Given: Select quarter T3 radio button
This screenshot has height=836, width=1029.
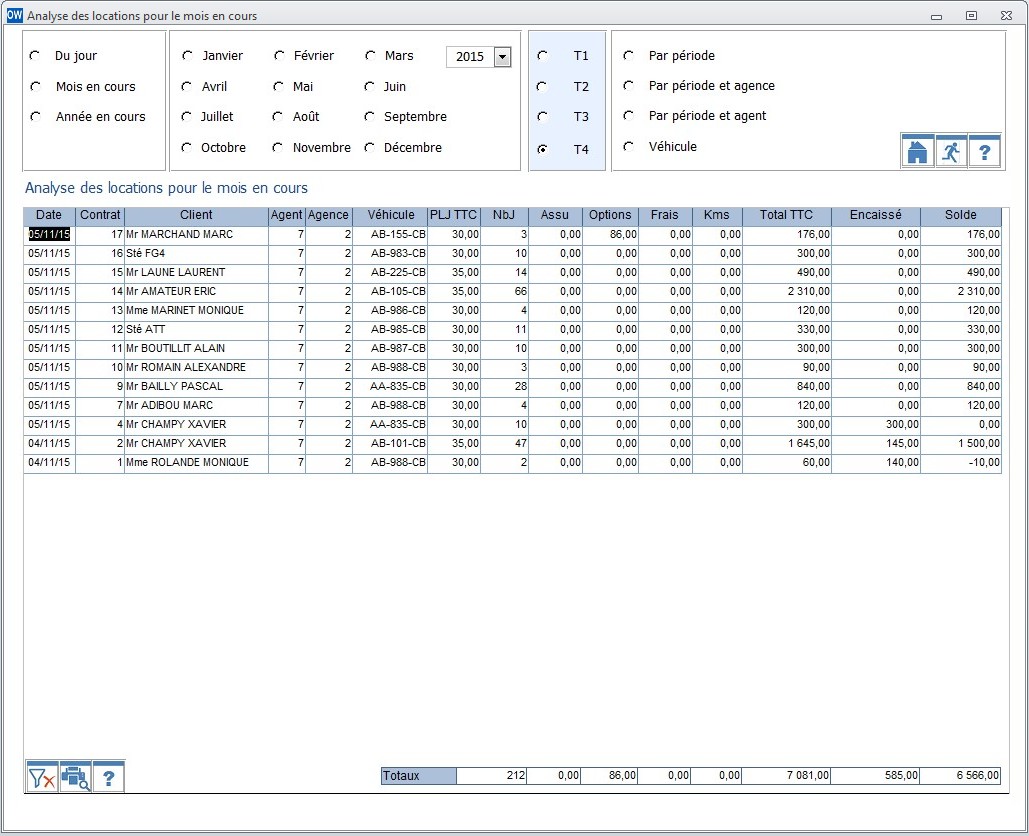Looking at the screenshot, I should [x=543, y=117].
